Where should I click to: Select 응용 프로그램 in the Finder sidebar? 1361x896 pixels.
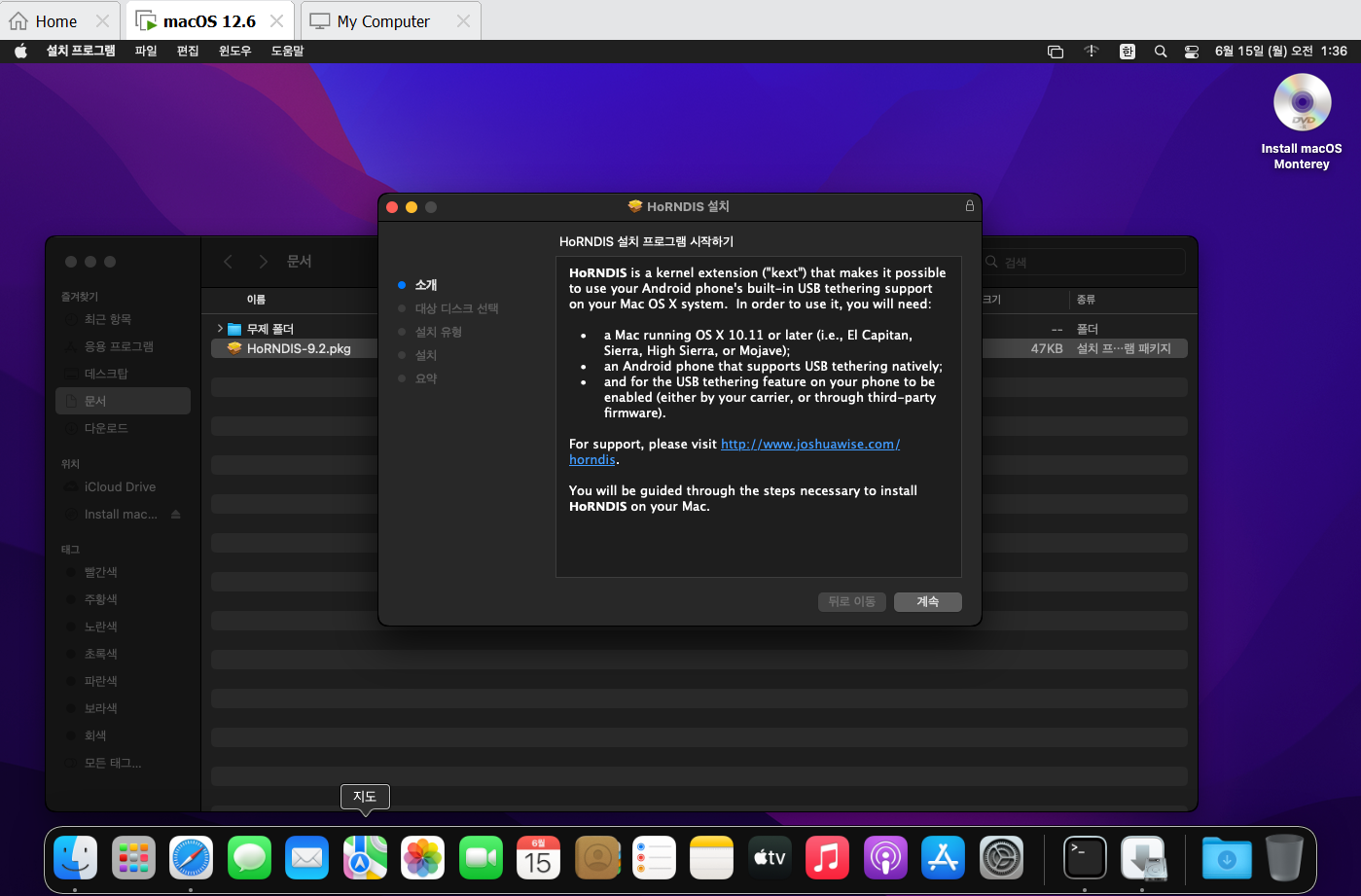pos(124,346)
